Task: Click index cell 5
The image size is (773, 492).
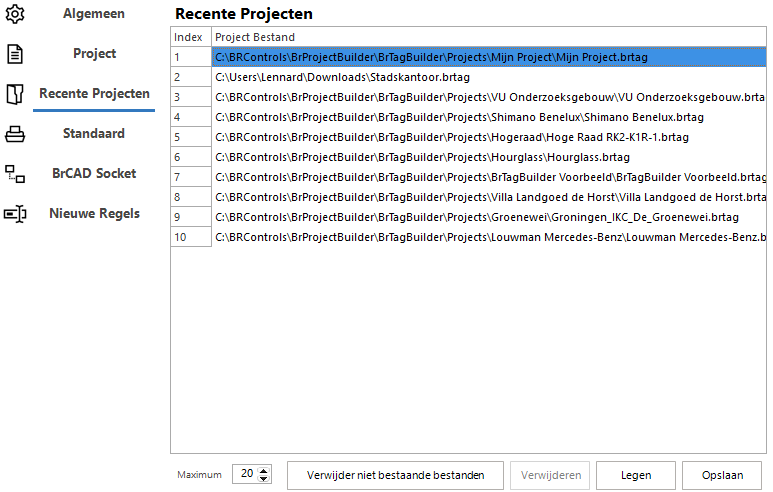Action: 191,137
